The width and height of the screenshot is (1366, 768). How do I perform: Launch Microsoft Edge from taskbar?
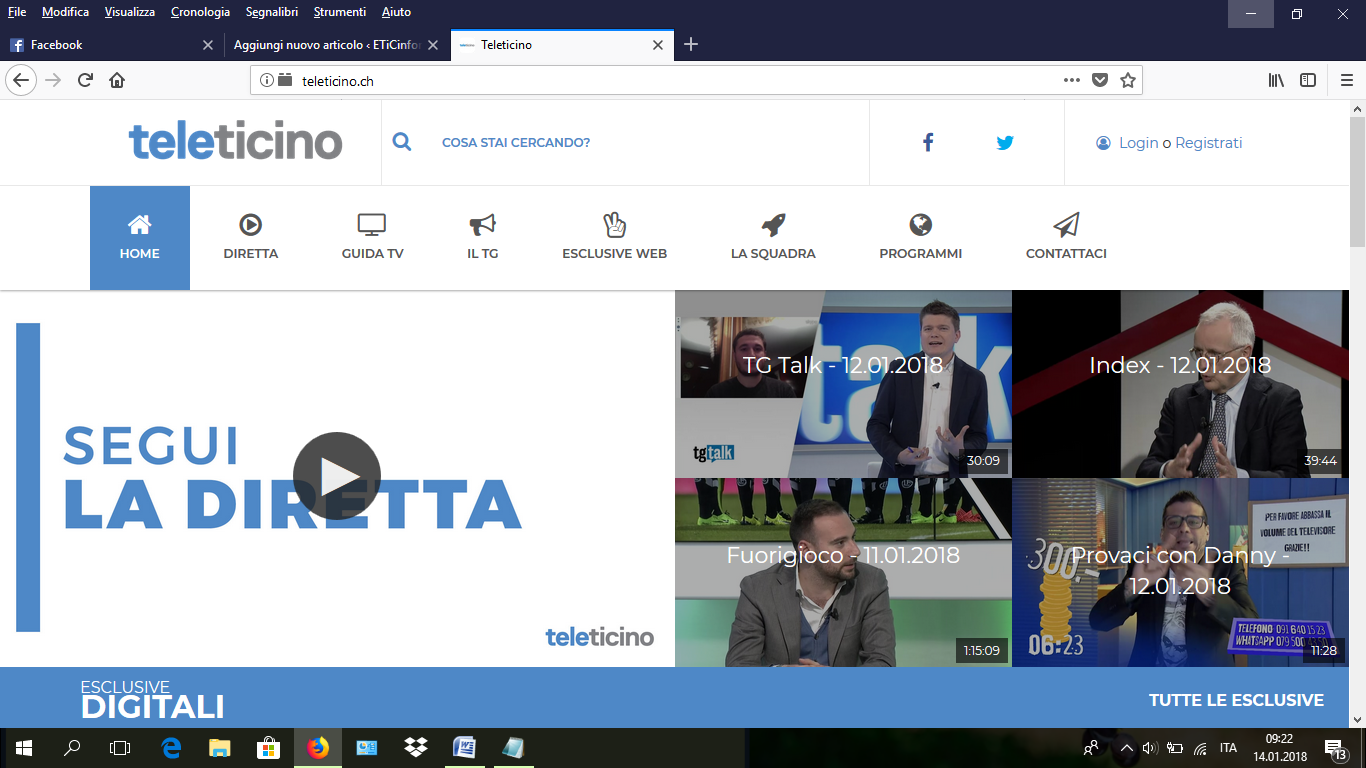point(171,748)
